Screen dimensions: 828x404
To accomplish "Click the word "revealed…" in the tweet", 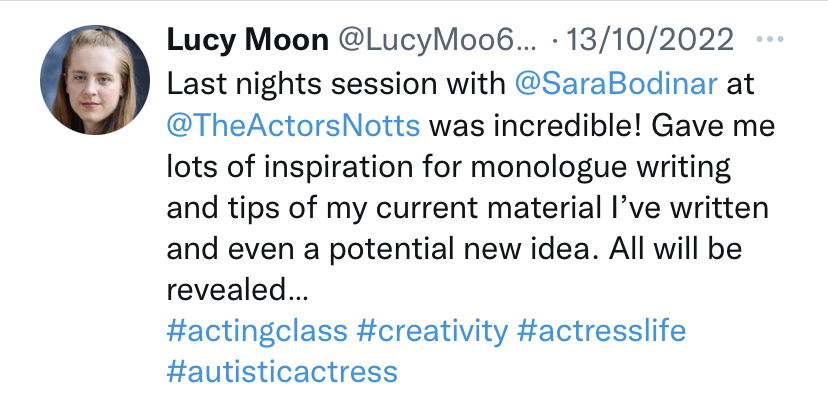I will [x=235, y=291].
